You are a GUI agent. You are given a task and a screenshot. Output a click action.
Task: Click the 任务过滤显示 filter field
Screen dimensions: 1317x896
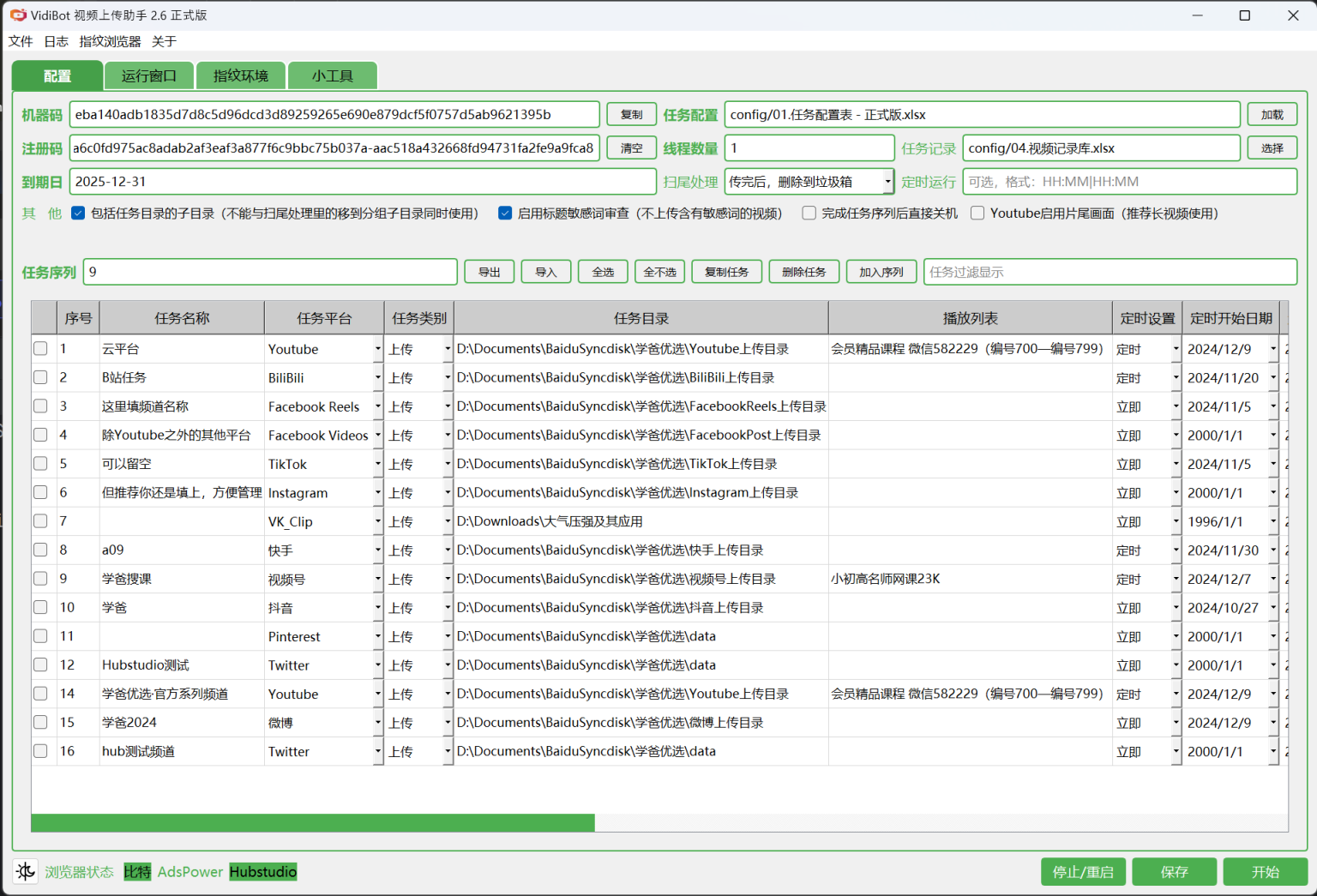[1110, 272]
